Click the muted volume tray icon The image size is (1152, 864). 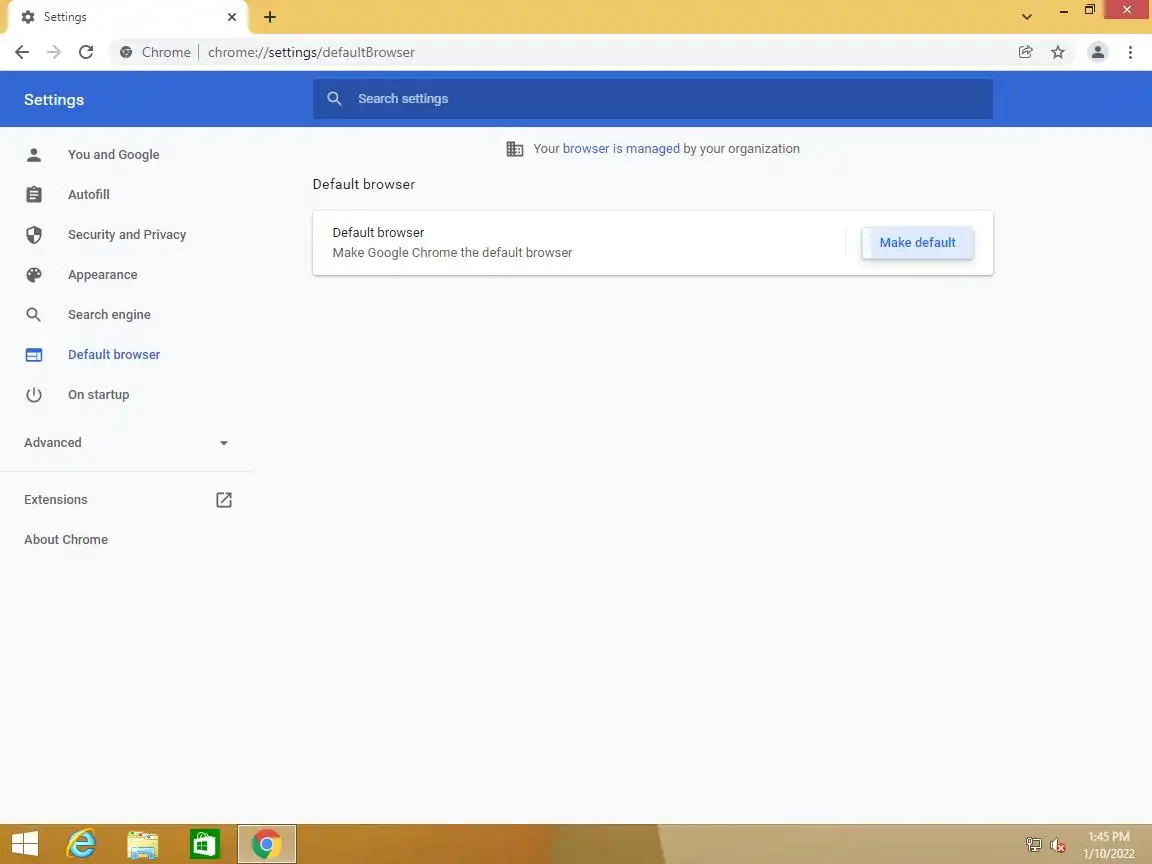(1058, 845)
